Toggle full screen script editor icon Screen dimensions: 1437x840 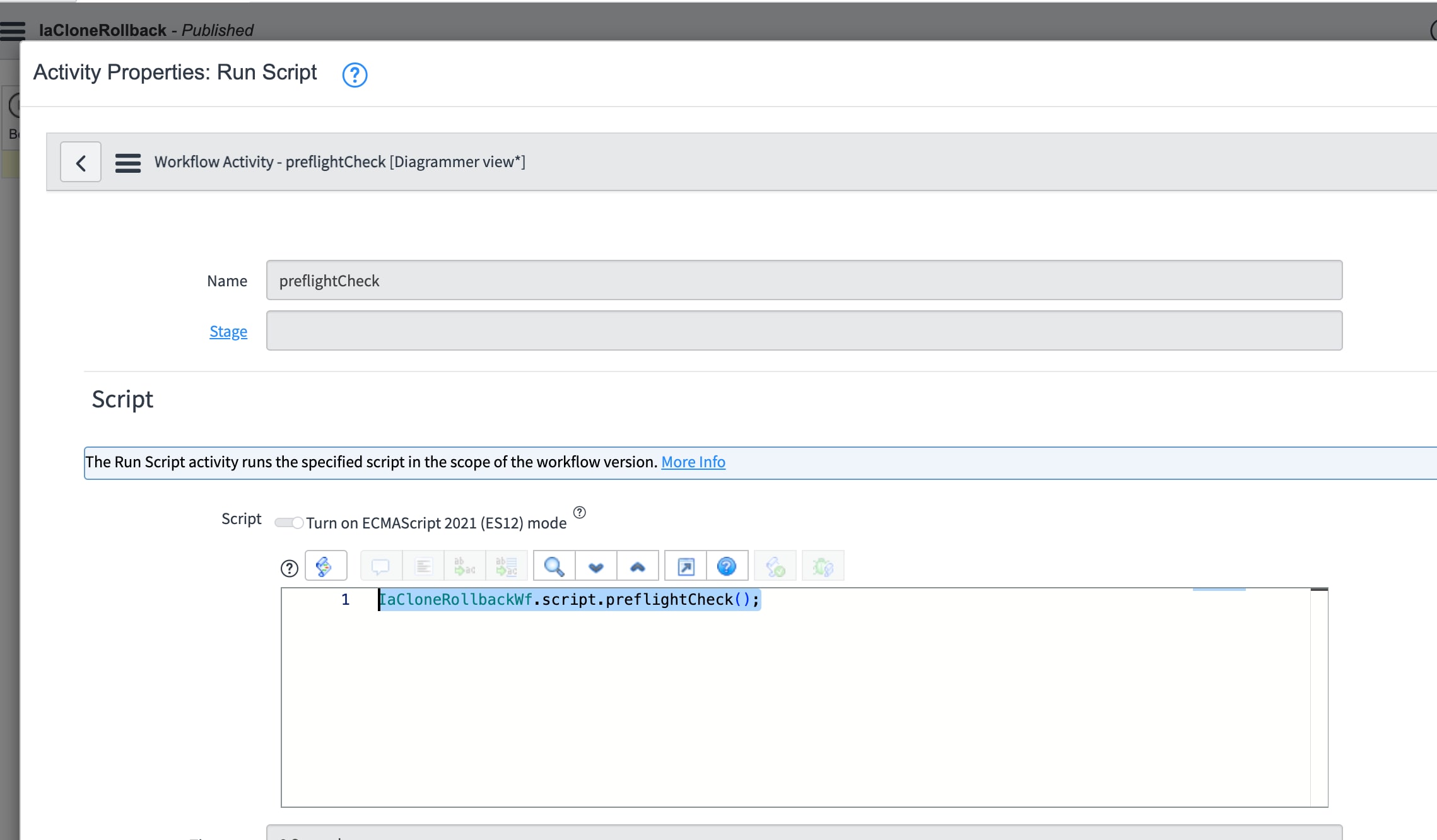click(686, 566)
